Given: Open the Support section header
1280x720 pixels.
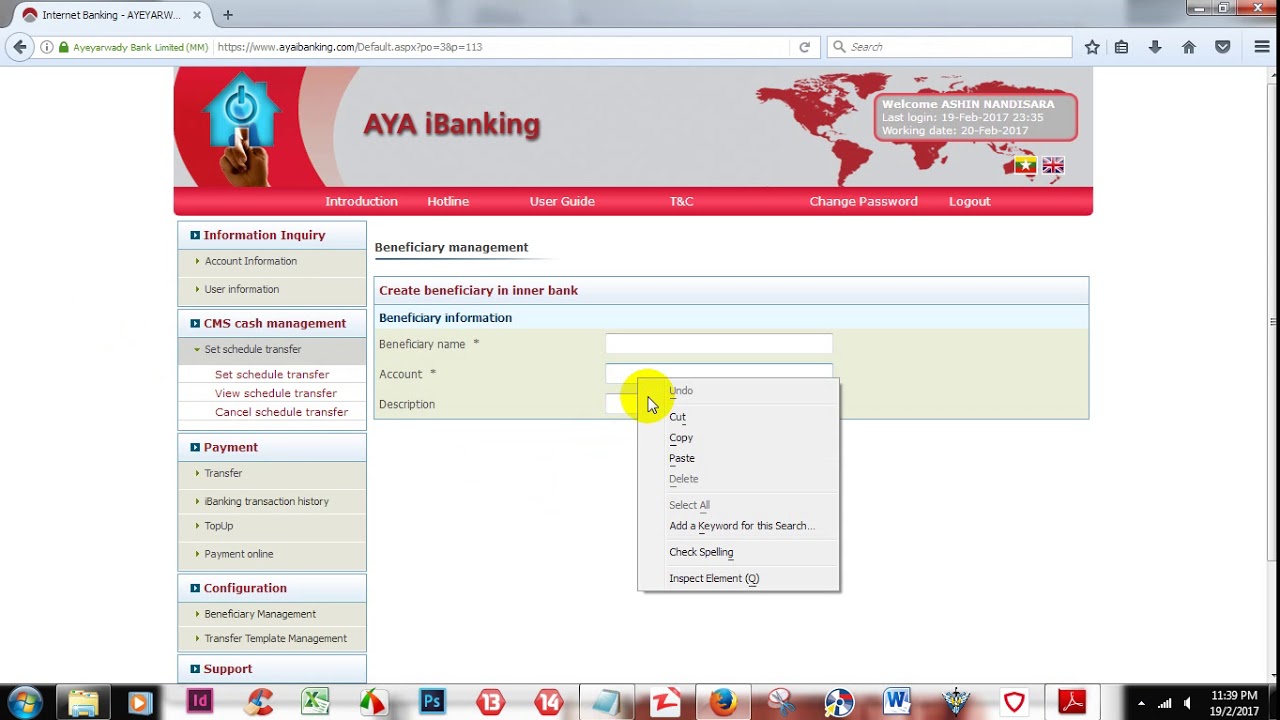Looking at the screenshot, I should click(272, 669).
